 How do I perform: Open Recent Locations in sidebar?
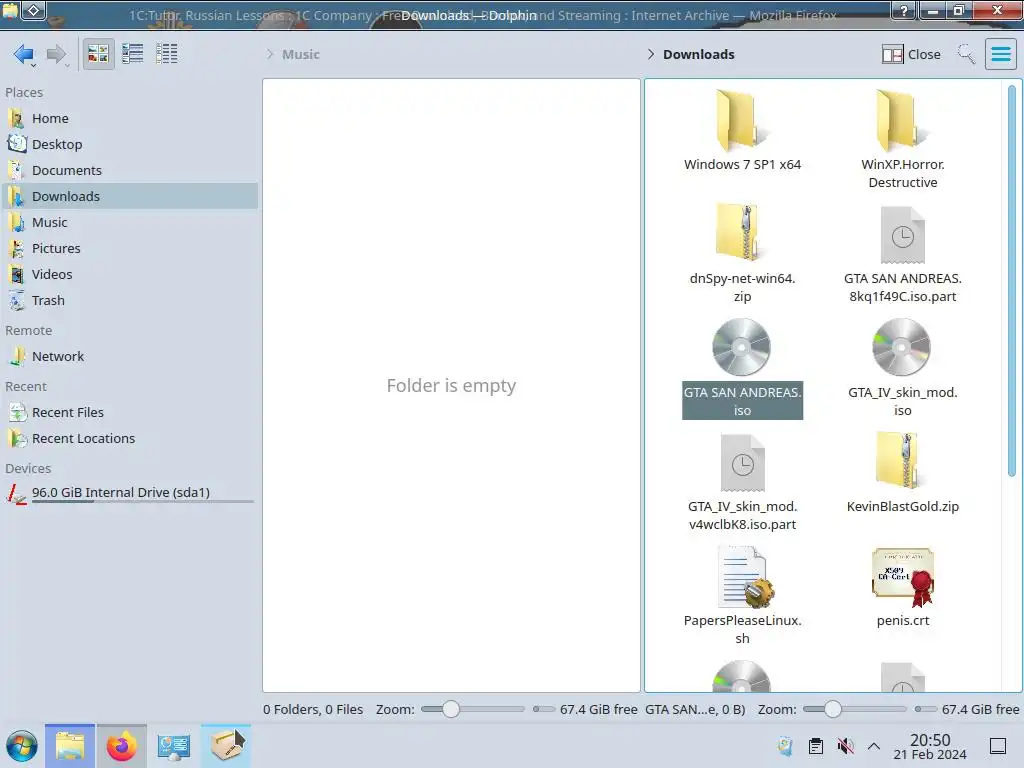pos(130,439)
